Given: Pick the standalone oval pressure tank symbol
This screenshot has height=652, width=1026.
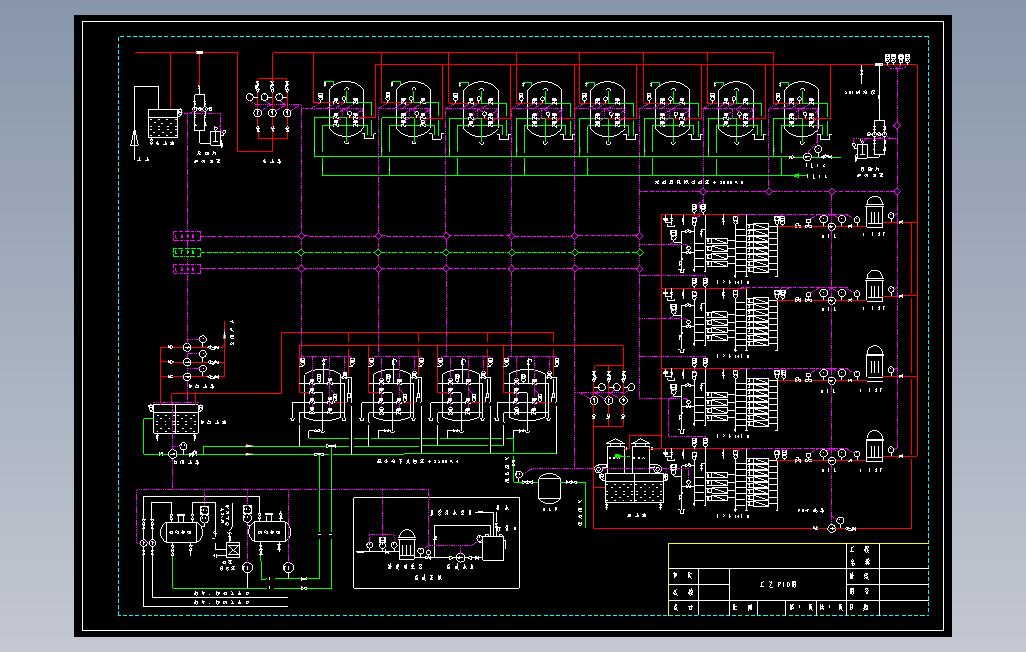Looking at the screenshot, I should click(x=548, y=489).
